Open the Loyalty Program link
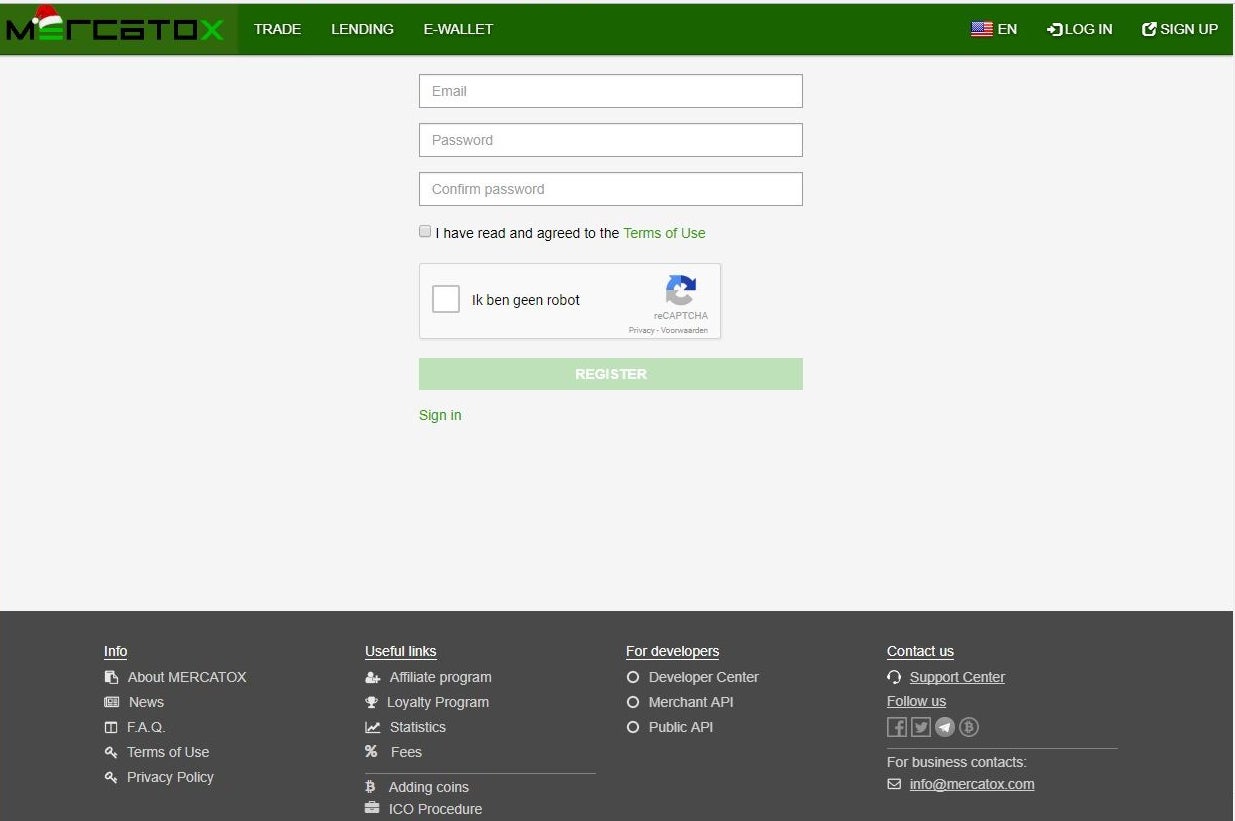 tap(438, 702)
